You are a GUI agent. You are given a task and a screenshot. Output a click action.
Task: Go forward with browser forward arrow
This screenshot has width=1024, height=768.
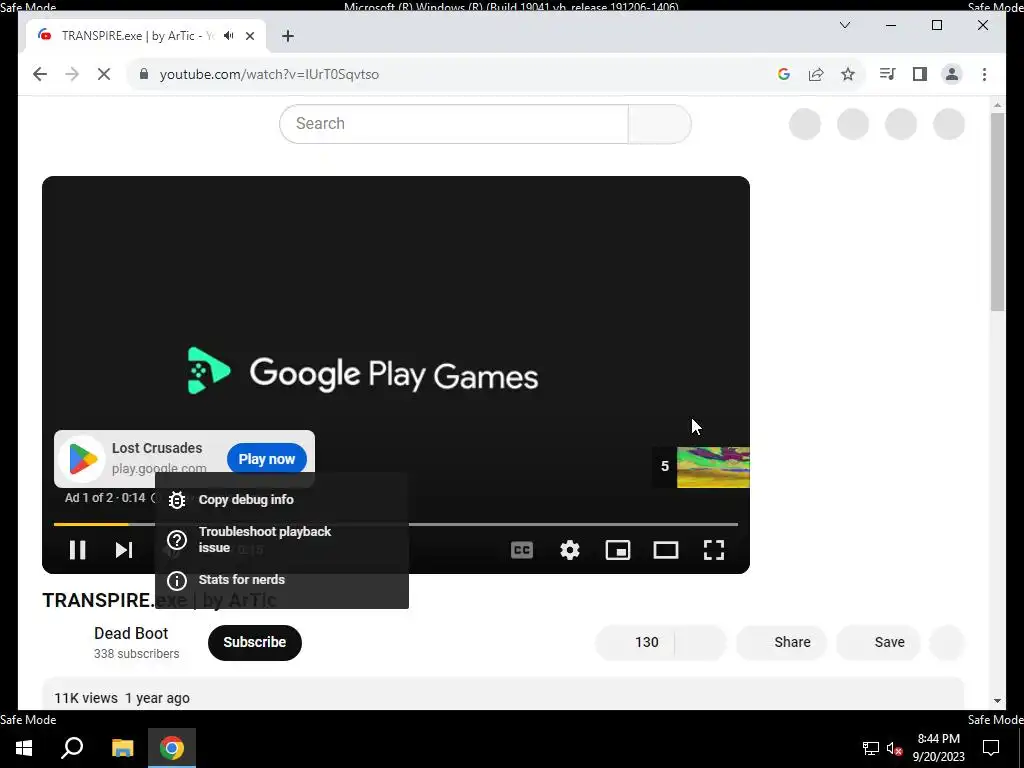pos(72,74)
